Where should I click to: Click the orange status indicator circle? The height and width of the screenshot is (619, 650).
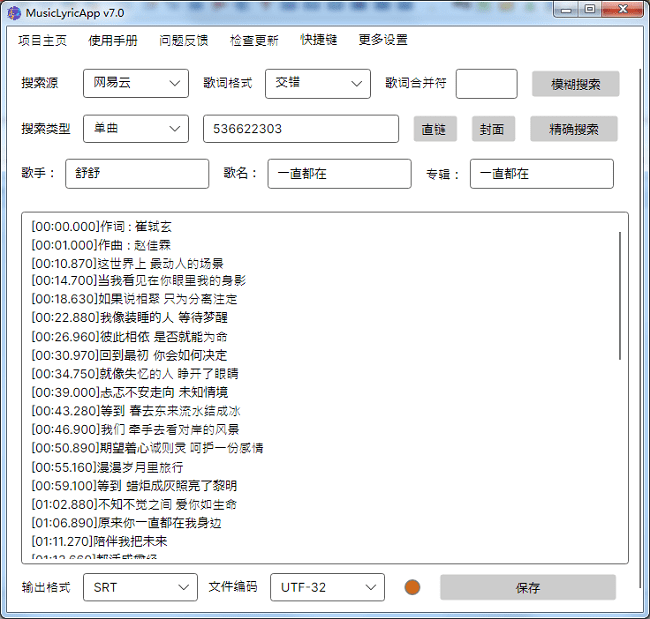tap(412, 587)
